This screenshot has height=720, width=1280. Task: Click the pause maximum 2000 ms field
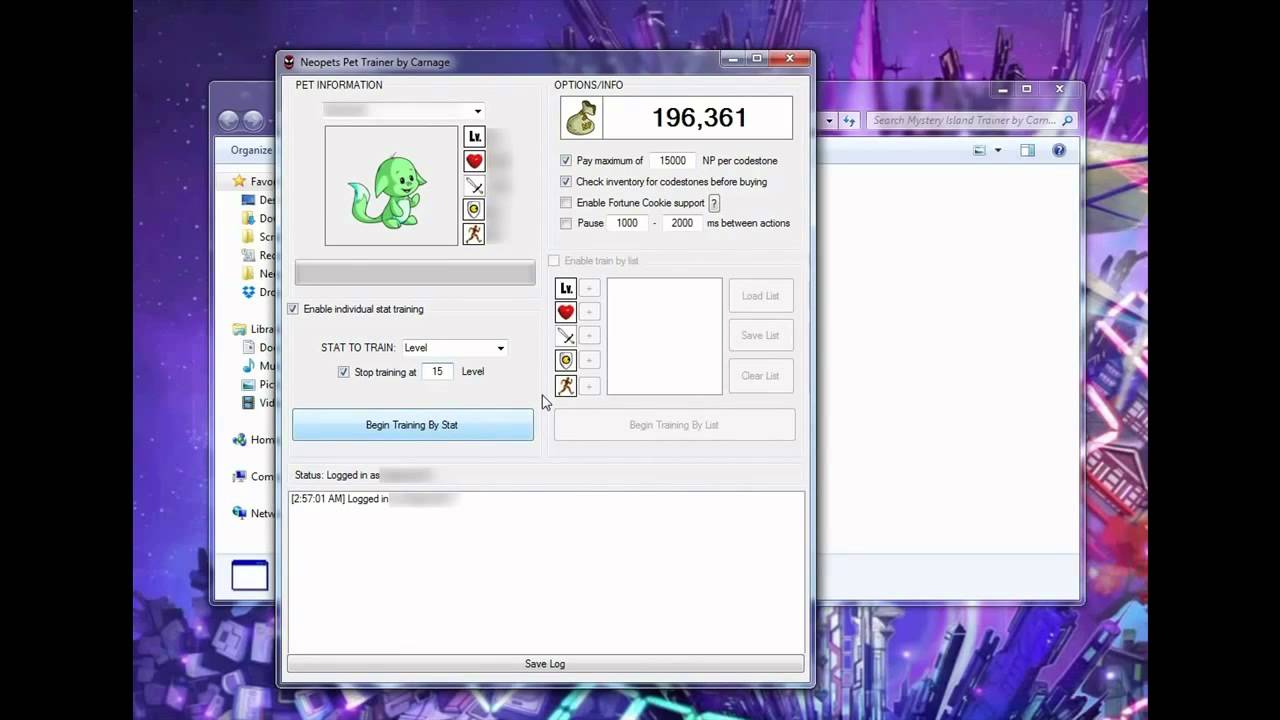coord(682,223)
